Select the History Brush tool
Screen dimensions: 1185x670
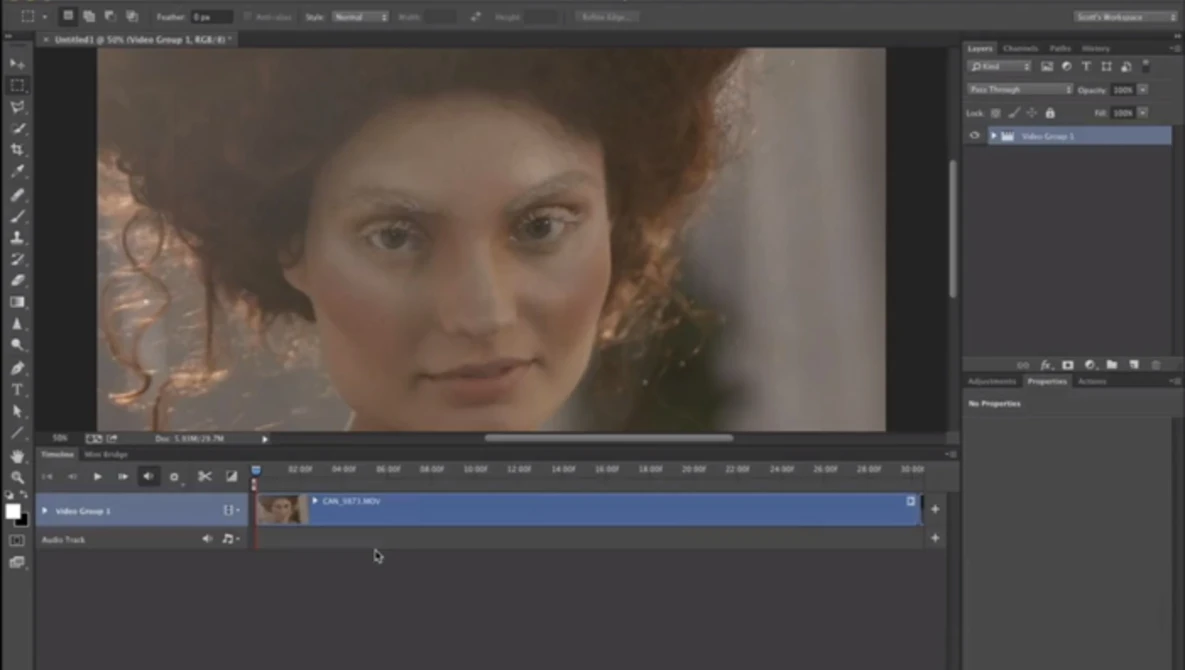coord(17,259)
